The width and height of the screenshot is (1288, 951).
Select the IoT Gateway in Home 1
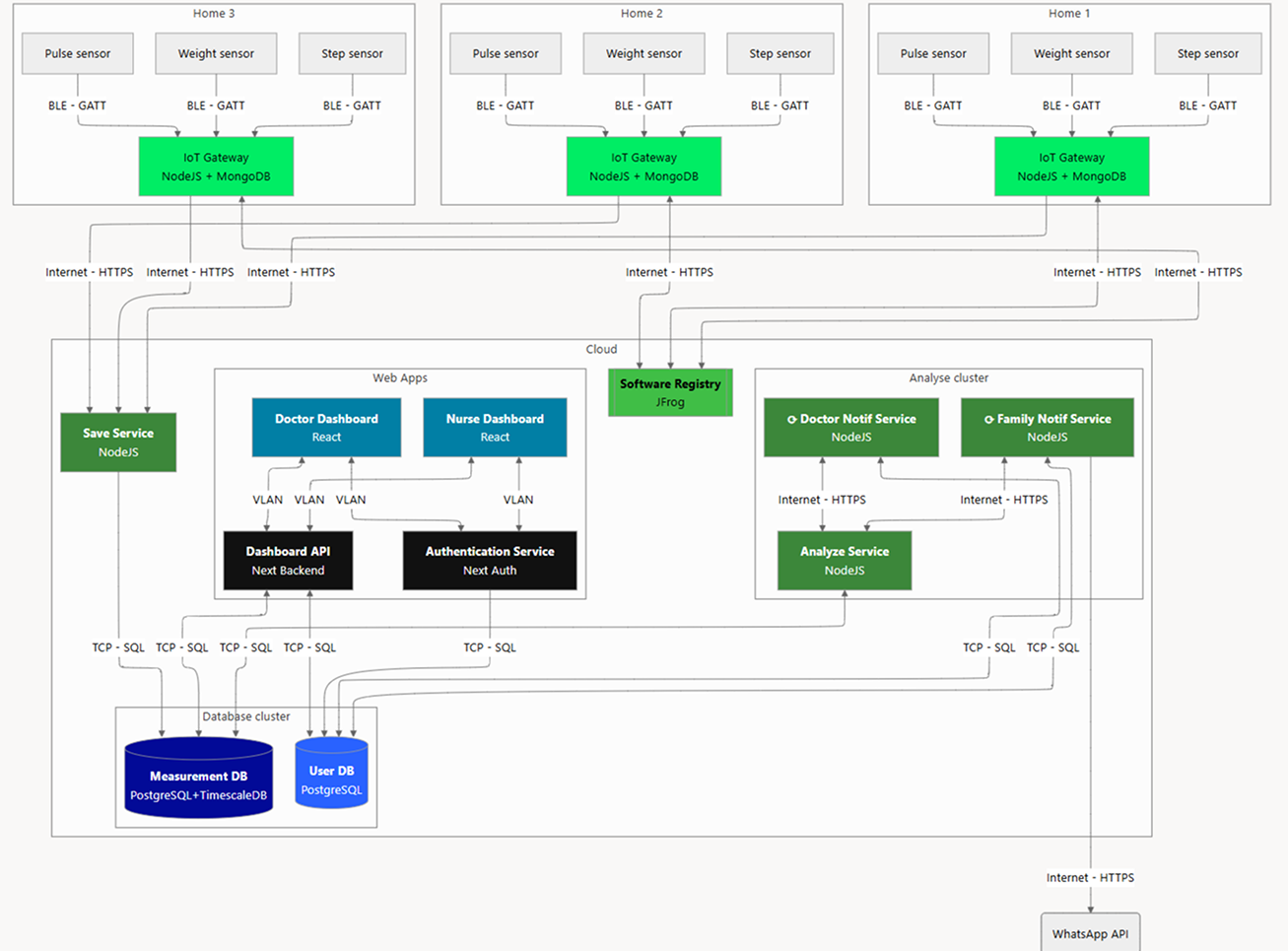click(x=1071, y=167)
